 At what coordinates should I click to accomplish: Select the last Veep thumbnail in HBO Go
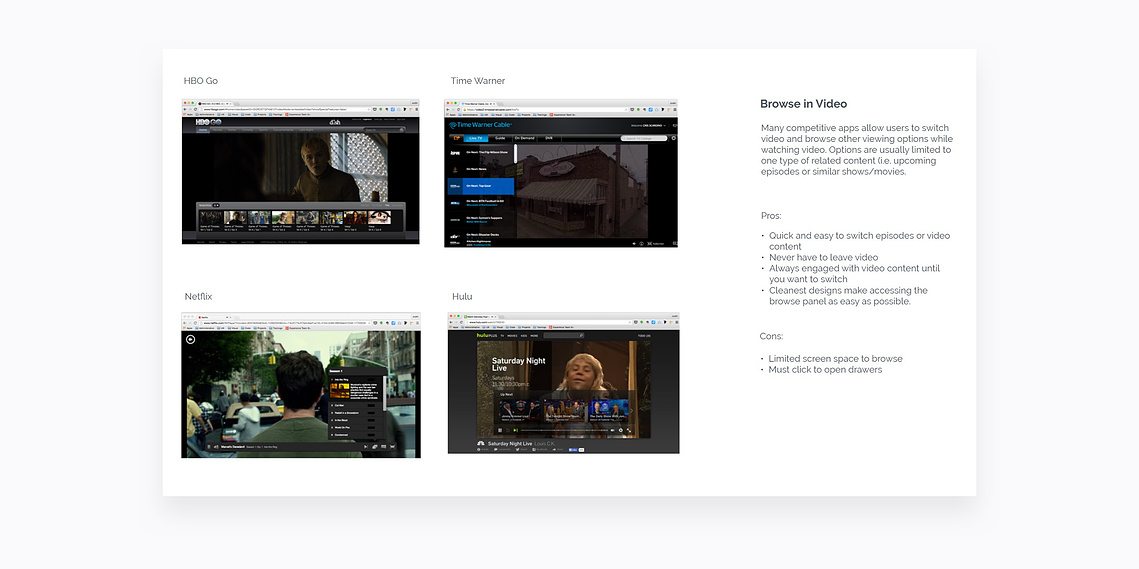click(379, 217)
